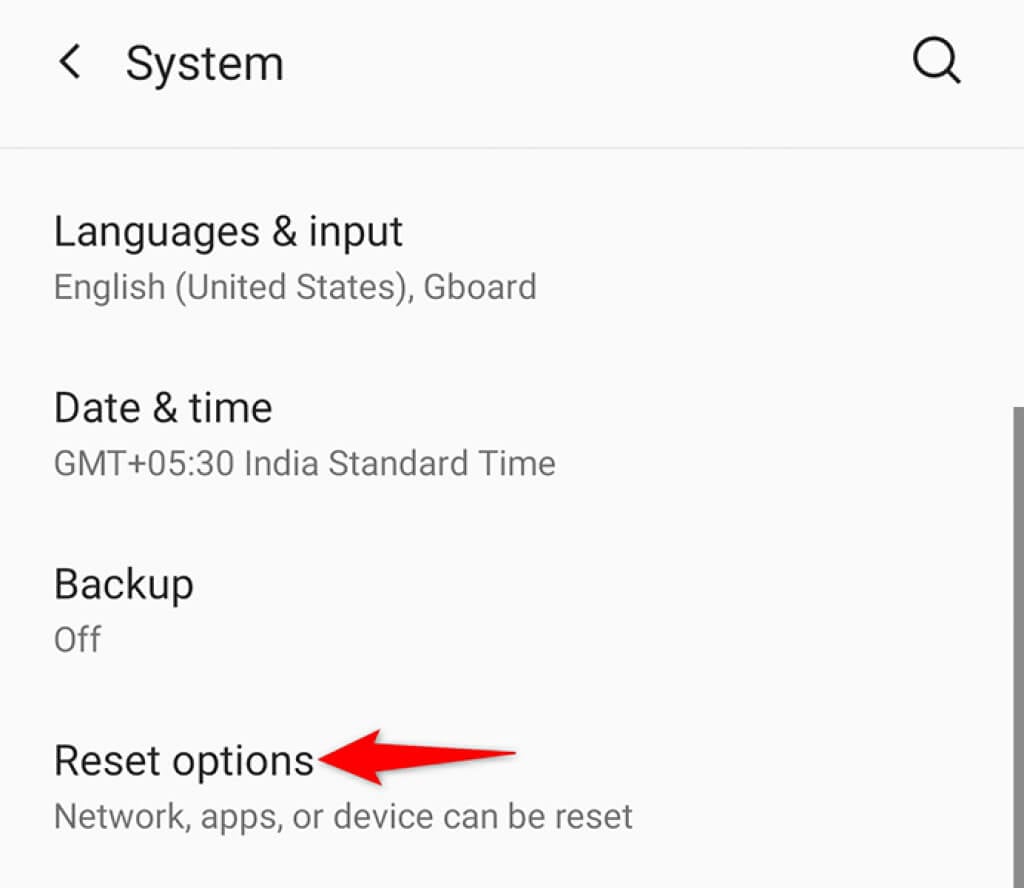The height and width of the screenshot is (888, 1024).
Task: Tap the Gboard keyboard label
Action: pos(480,287)
